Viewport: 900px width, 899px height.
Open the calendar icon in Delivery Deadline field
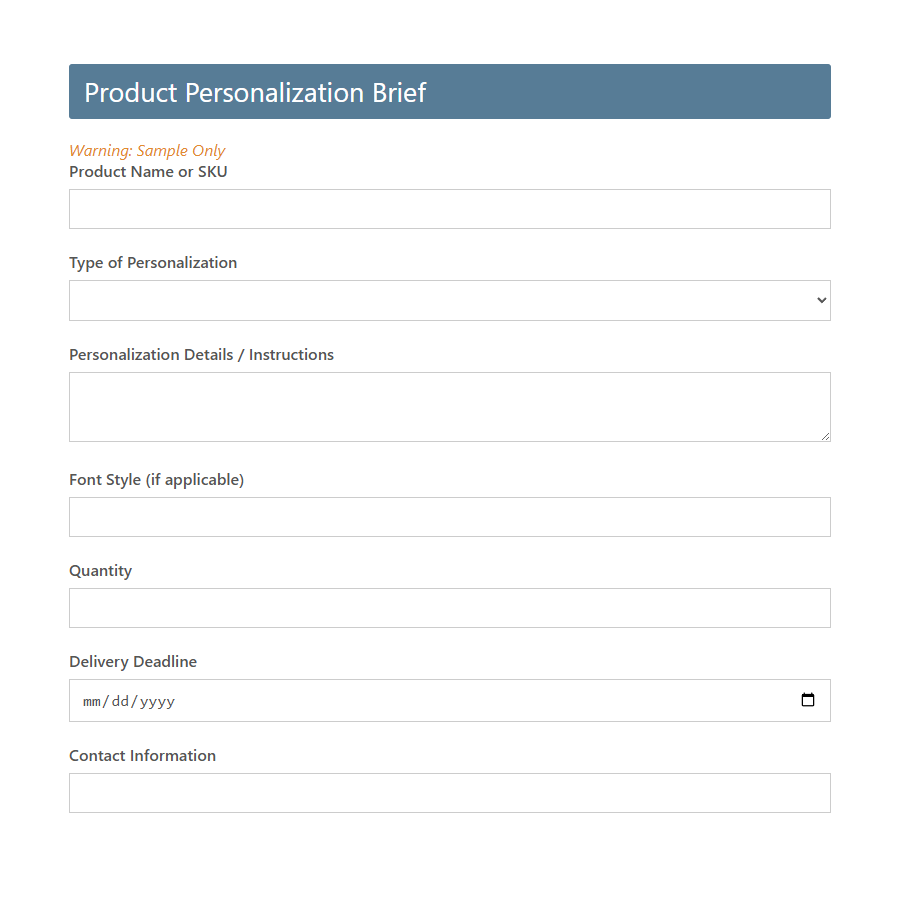(808, 700)
